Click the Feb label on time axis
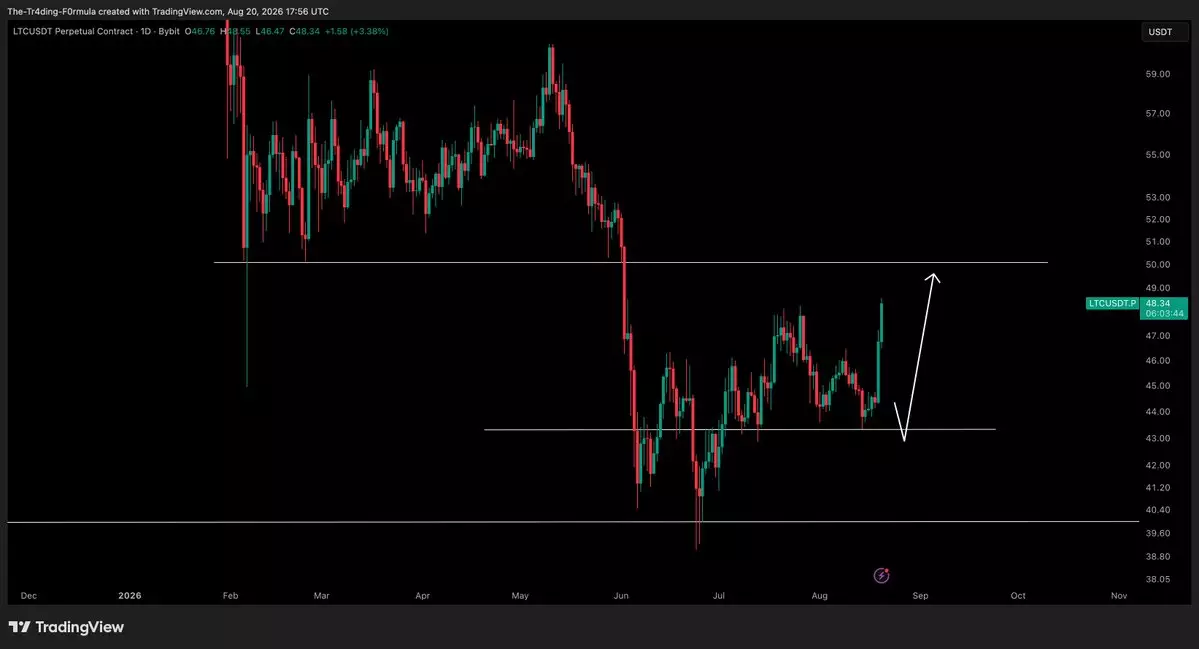 230,595
